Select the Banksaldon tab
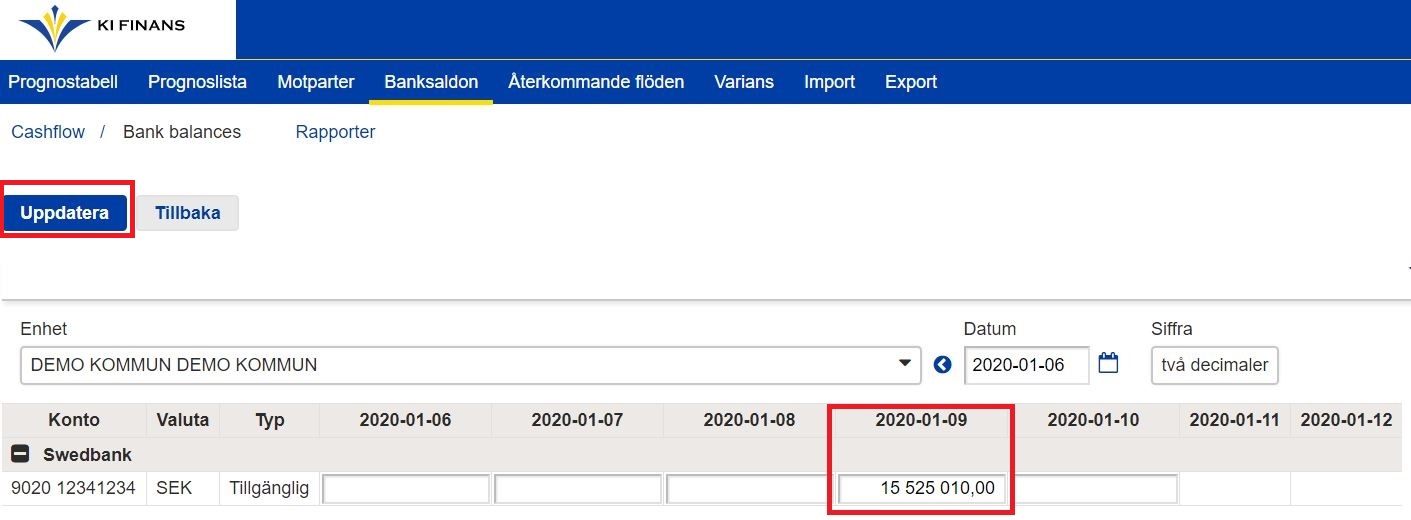Screen dimensions: 1411x520 (x=431, y=82)
